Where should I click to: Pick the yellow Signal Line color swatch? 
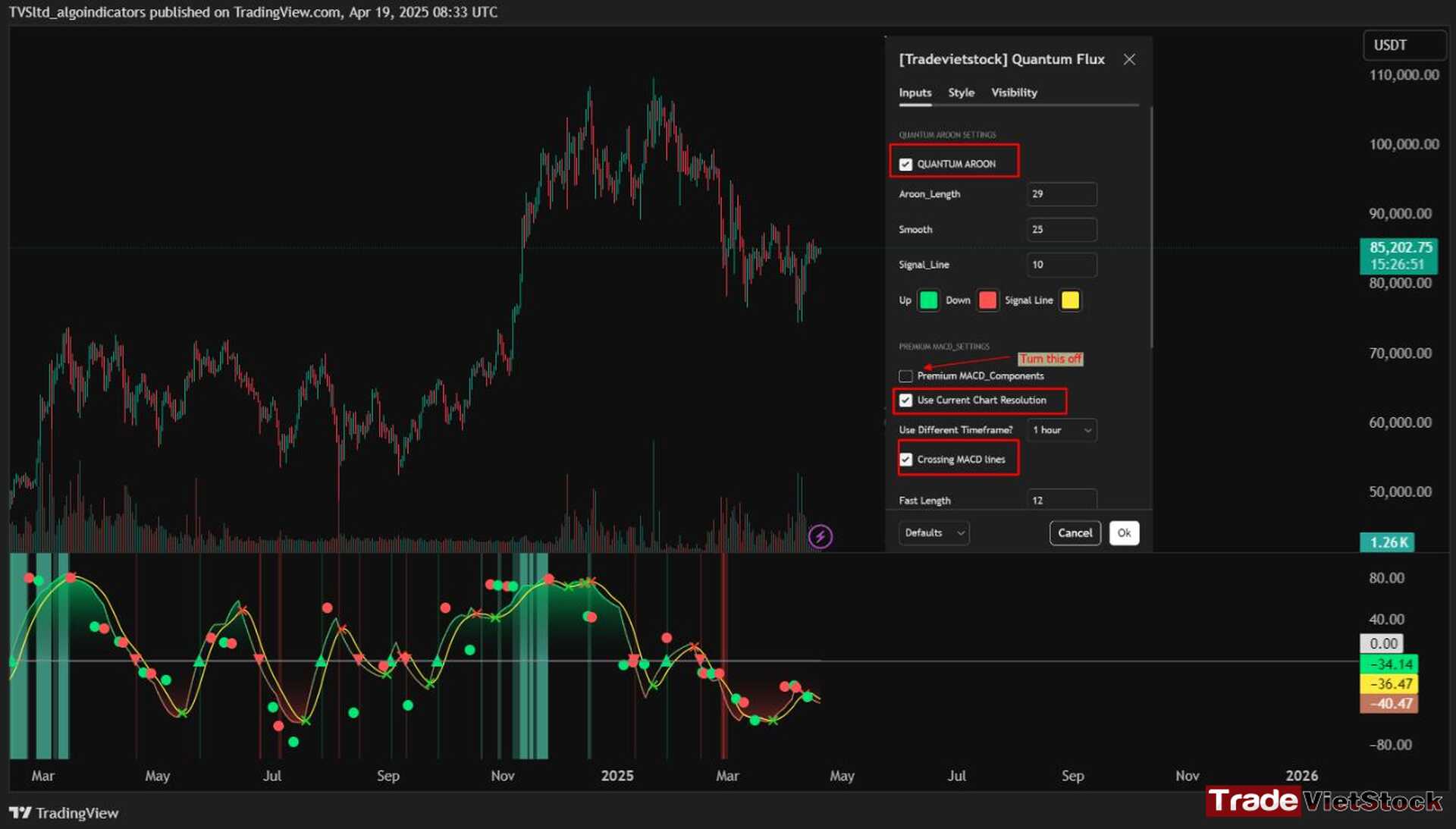pyautogui.click(x=1070, y=300)
